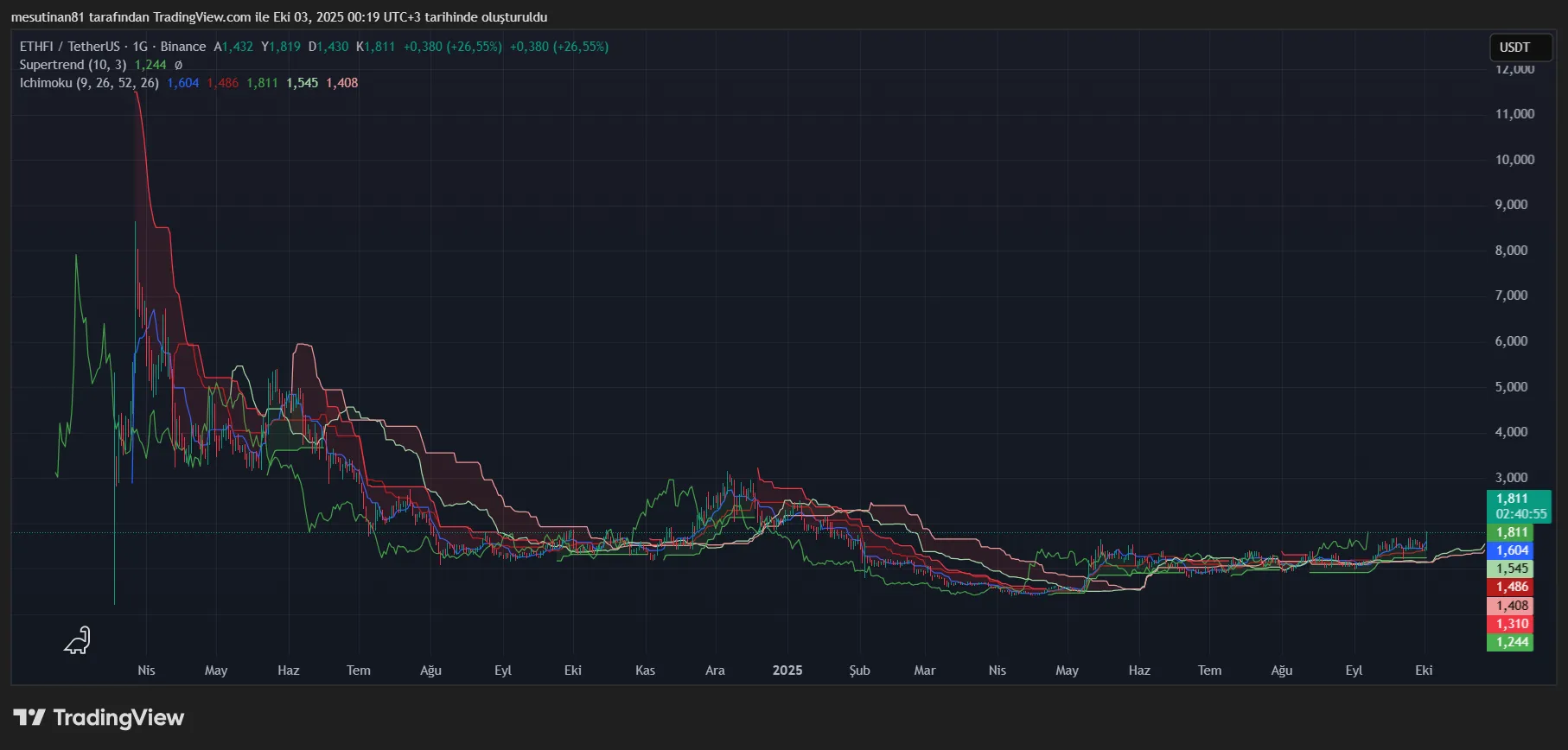Click the top caption mentioning TradingView.com
The height and width of the screenshot is (750, 1568).
pyautogui.click(x=278, y=17)
